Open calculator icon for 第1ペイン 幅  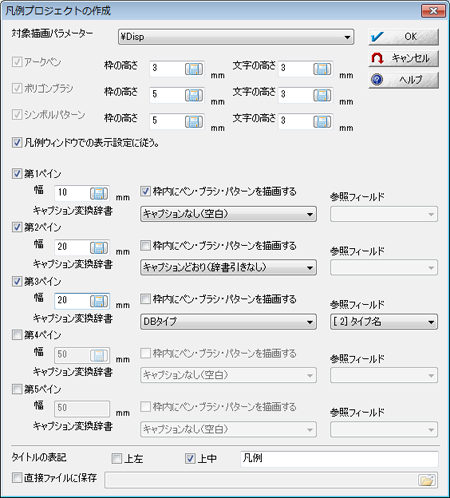coord(99,193)
